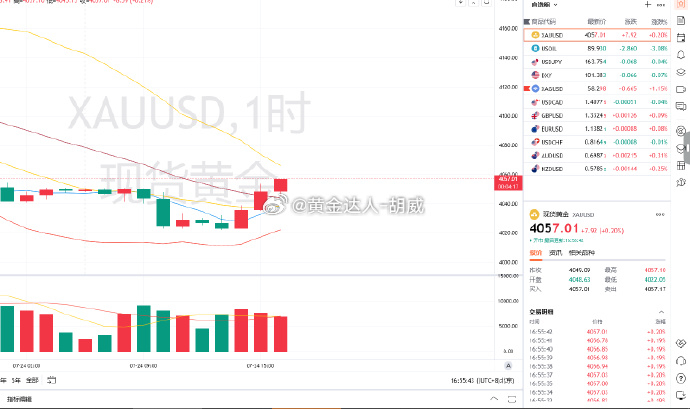Sort by the 涨跌% column header

point(659,22)
